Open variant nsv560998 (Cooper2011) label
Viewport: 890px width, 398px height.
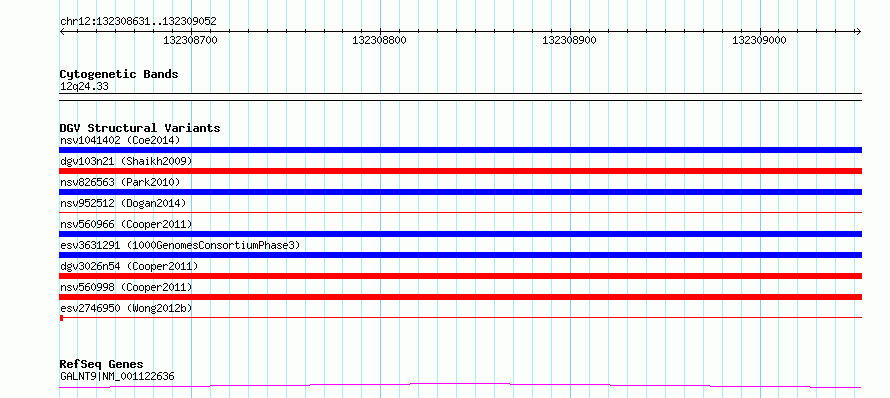pyautogui.click(x=126, y=287)
